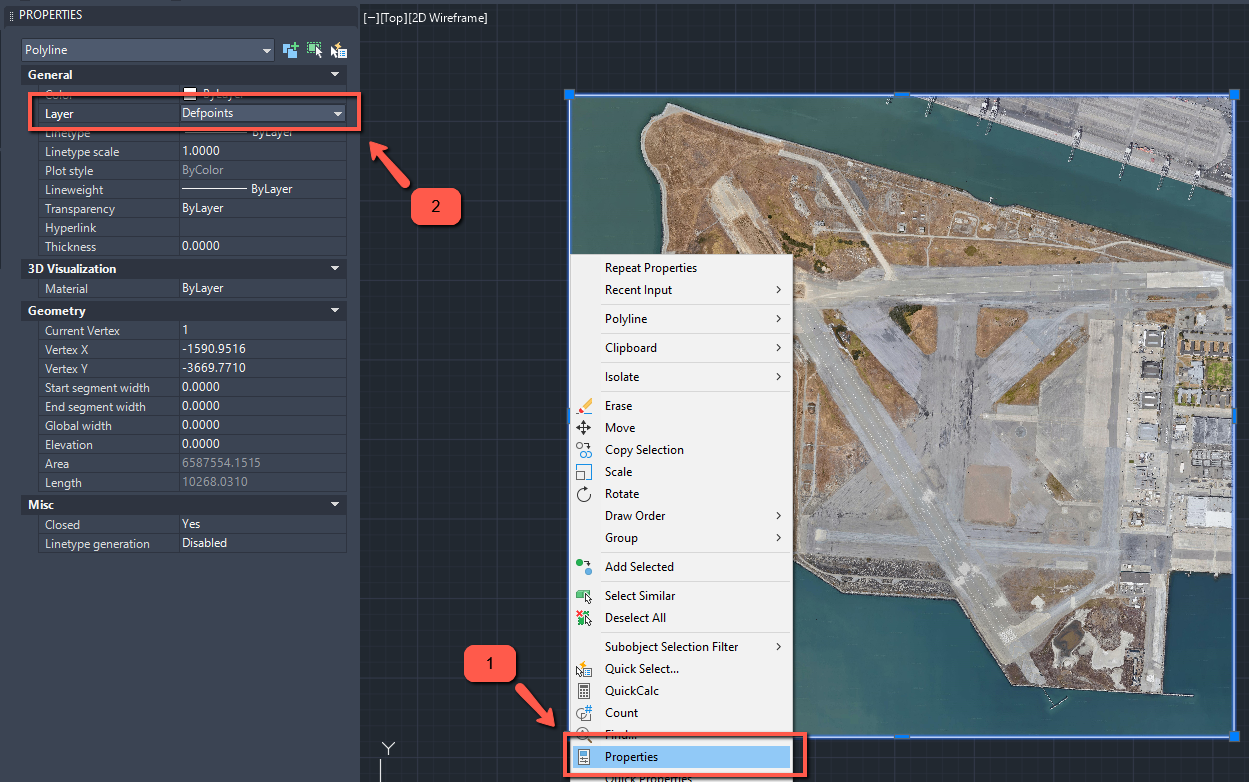1249x782 pixels.
Task: Collapse the Misc section
Action: click(x=335, y=505)
